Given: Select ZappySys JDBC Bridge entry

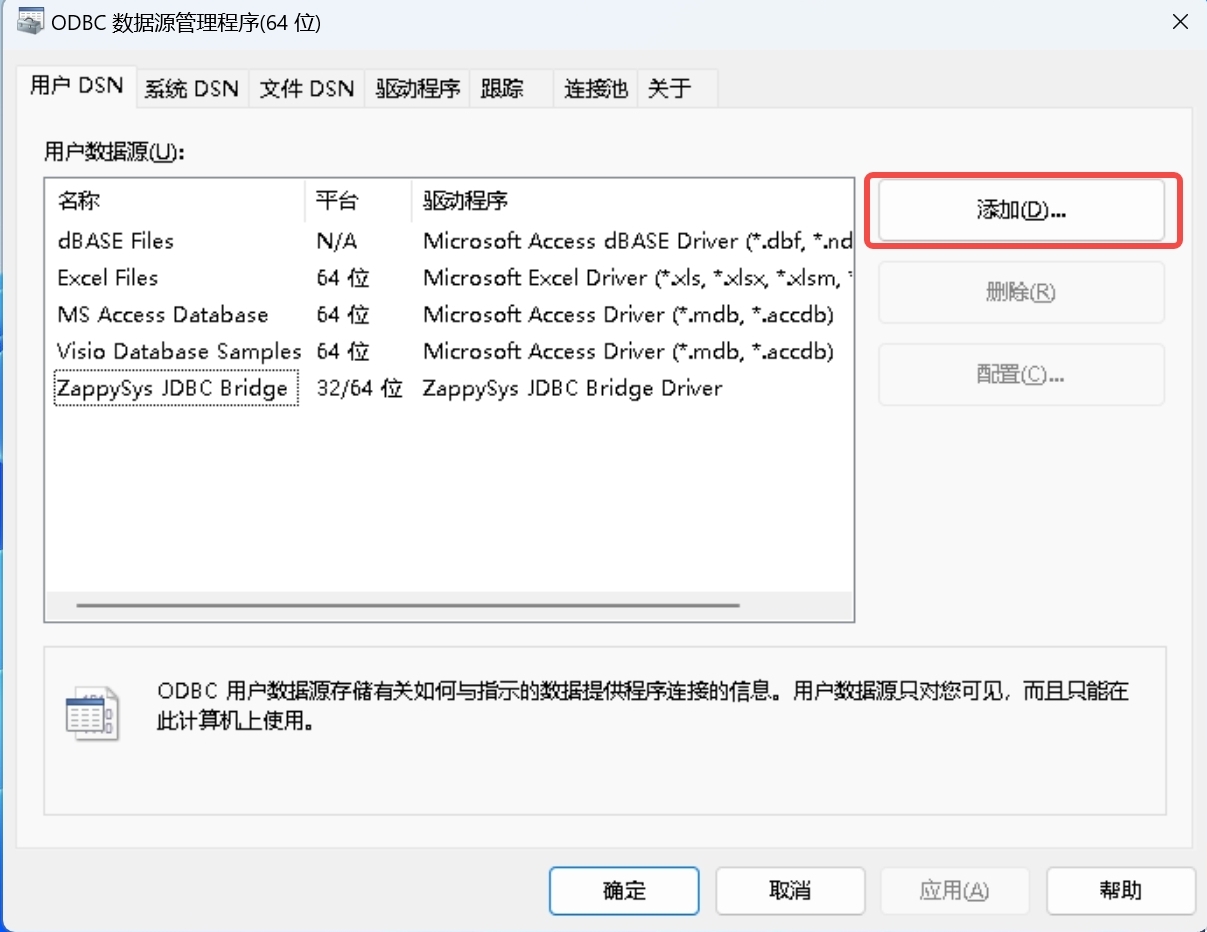Looking at the screenshot, I should click(173, 389).
